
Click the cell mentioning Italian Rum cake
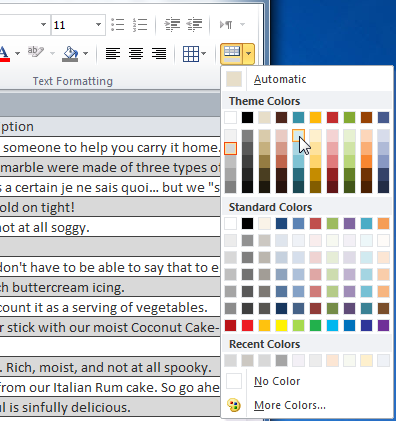(110, 387)
